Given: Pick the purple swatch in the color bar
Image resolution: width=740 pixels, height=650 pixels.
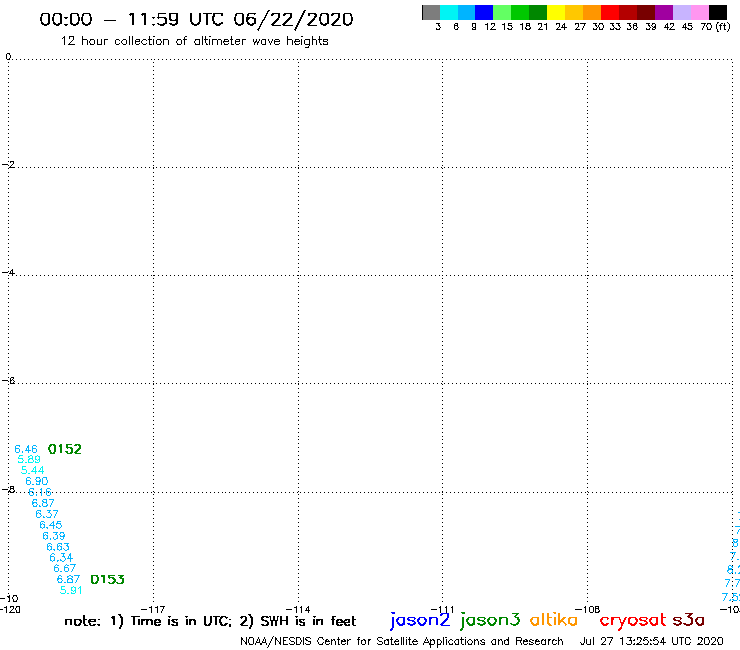Looking at the screenshot, I should pyautogui.click(x=664, y=12).
